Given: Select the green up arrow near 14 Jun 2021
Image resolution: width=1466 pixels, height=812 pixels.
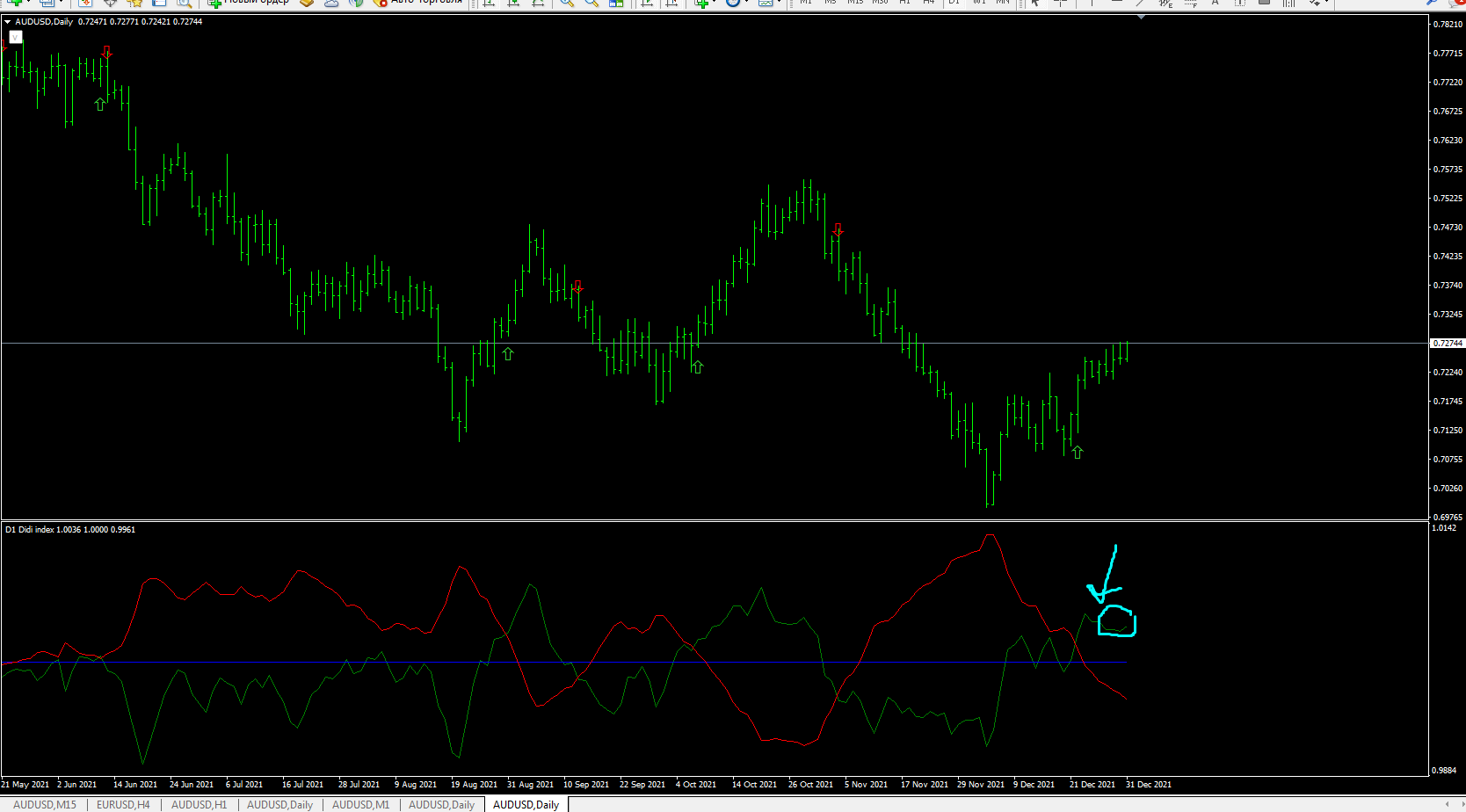Looking at the screenshot, I should coord(100,104).
